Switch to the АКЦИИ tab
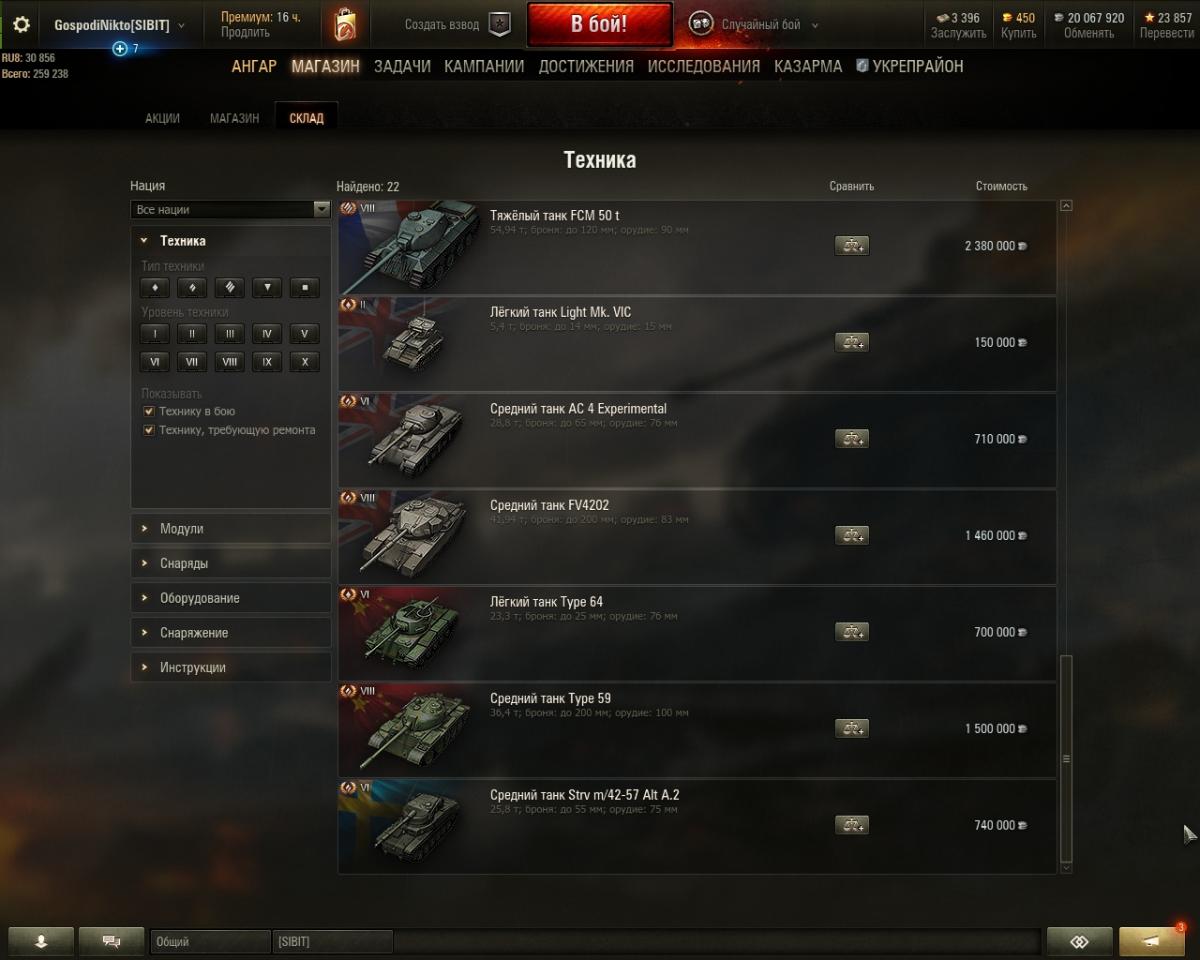Viewport: 1200px width, 960px height. [162, 118]
